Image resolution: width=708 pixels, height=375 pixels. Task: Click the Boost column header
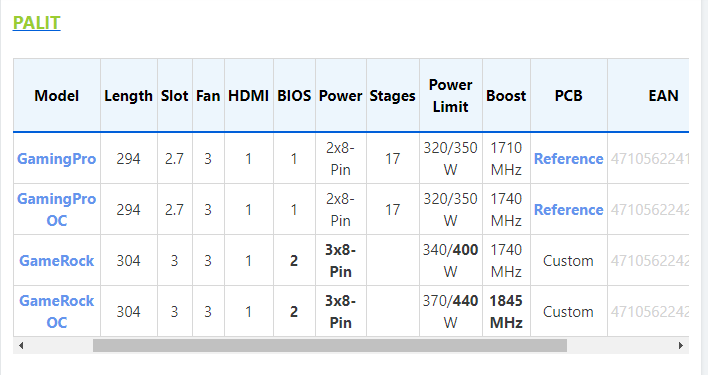506,96
